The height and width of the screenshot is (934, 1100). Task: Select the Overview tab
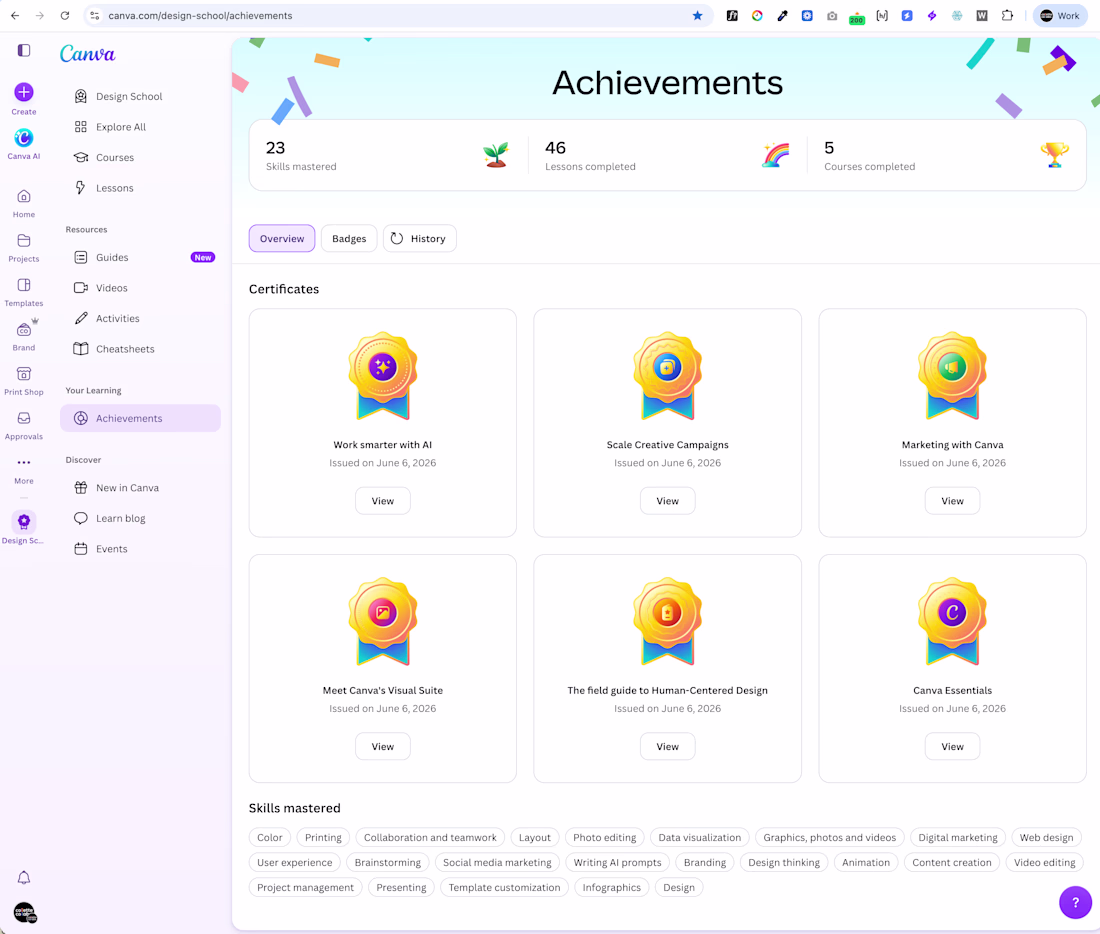click(282, 239)
